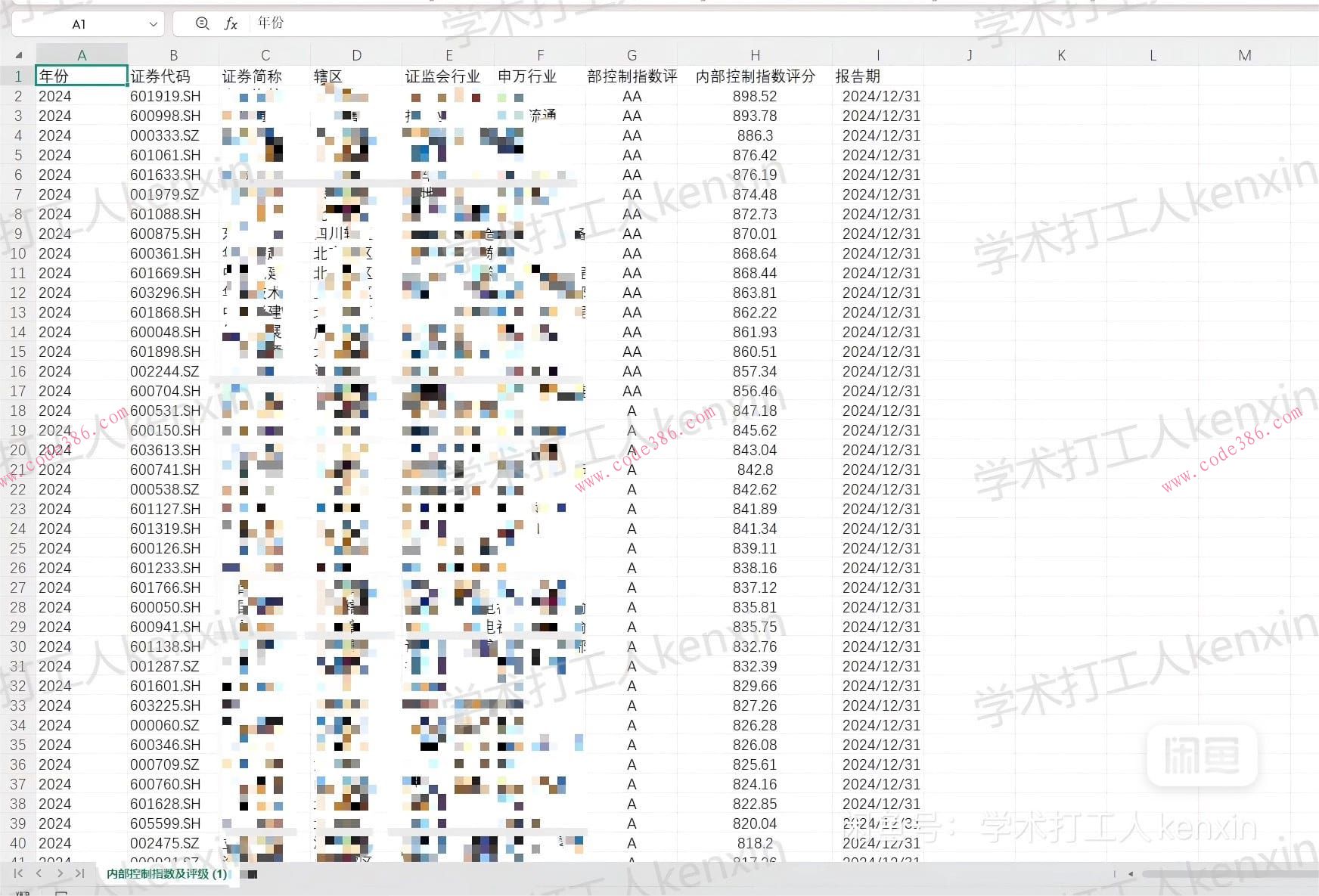Click the AA rating in the 601919.SH row
Image resolution: width=1319 pixels, height=896 pixels.
pyautogui.click(x=632, y=96)
